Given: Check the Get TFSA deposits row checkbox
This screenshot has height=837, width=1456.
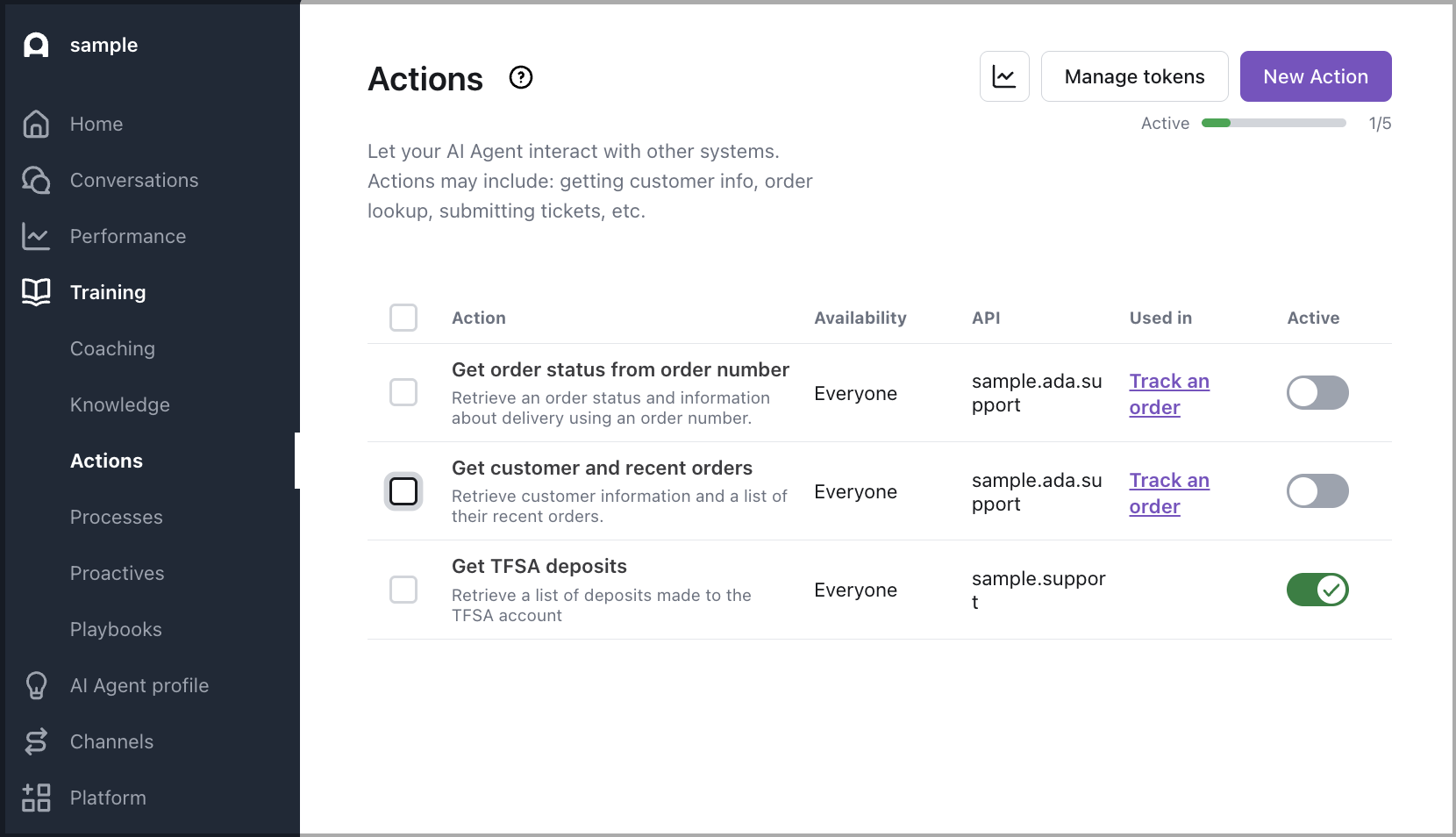Looking at the screenshot, I should click(403, 590).
